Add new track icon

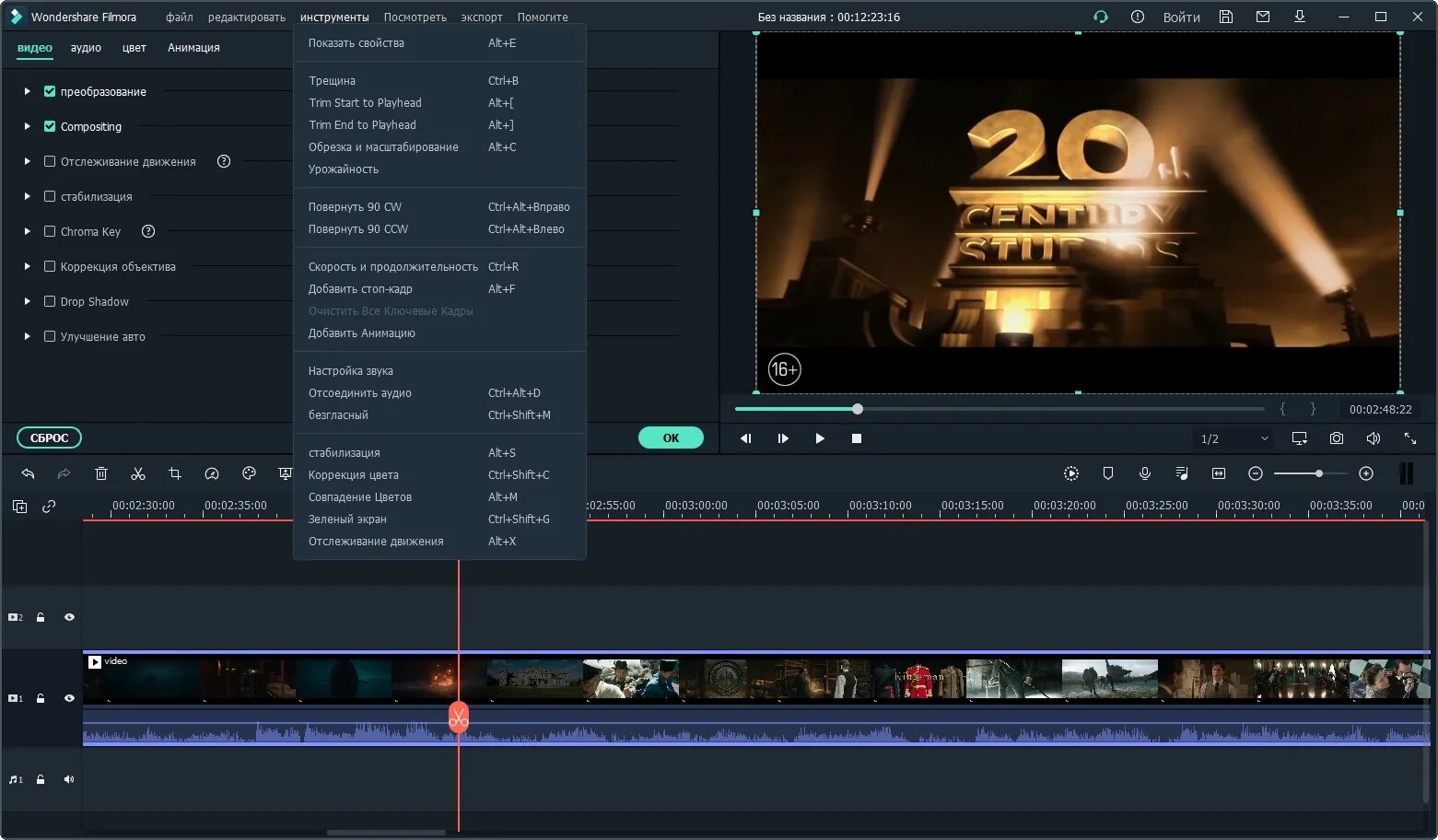19,507
